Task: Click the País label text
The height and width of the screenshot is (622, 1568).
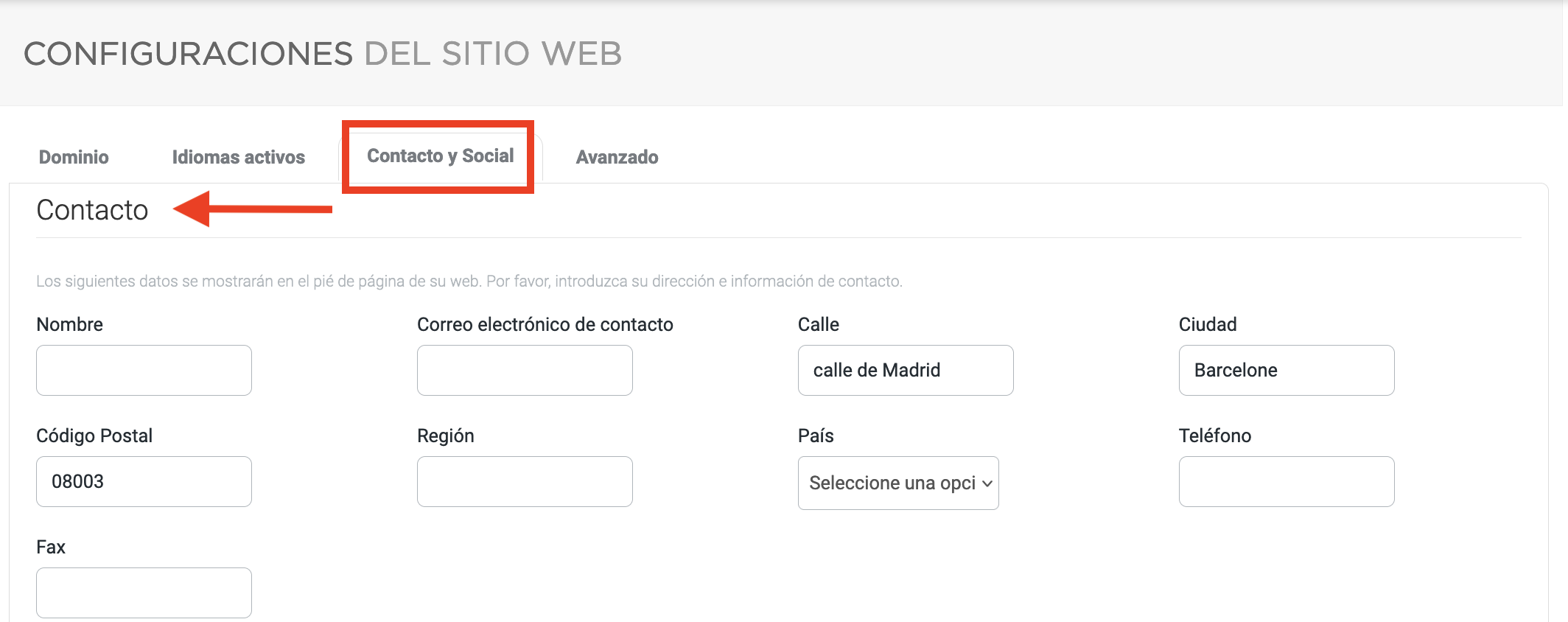Action: (816, 436)
